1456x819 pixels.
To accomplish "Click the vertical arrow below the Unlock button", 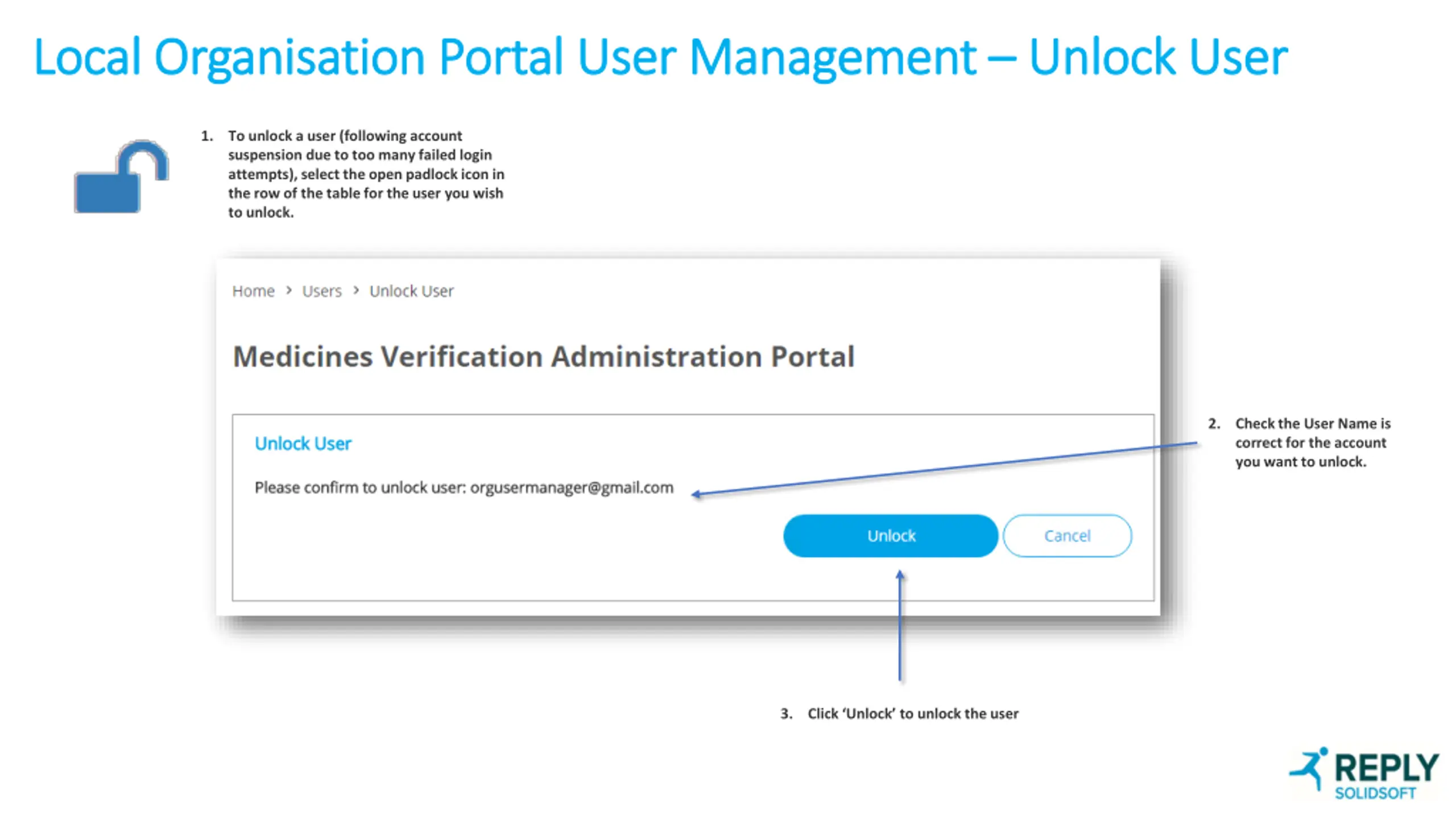I will click(900, 626).
